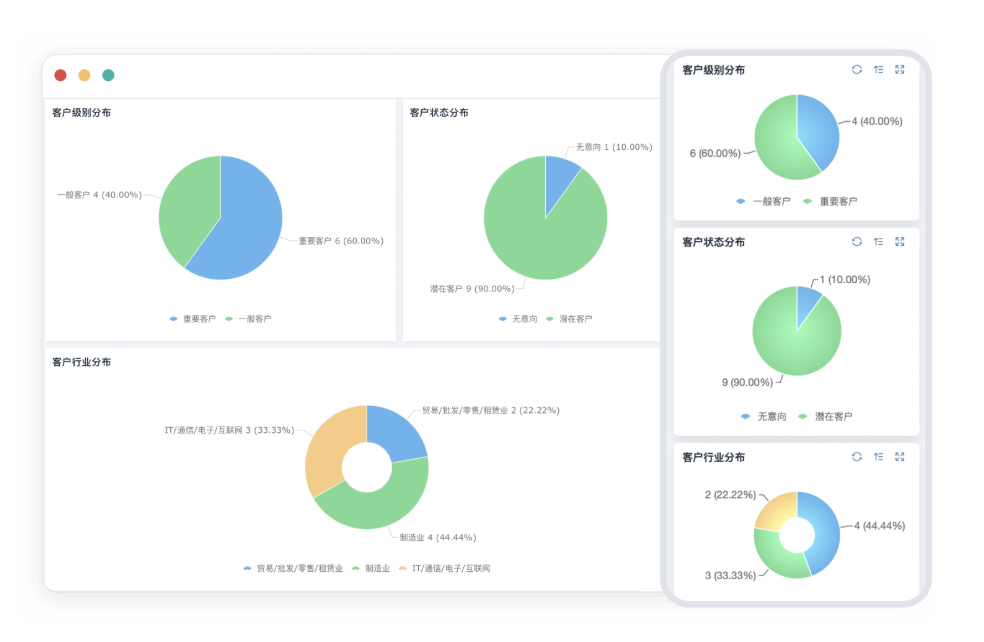Refresh the 客户行业分布 sidebar chart
This screenshot has height=642, width=984.
coord(857,457)
